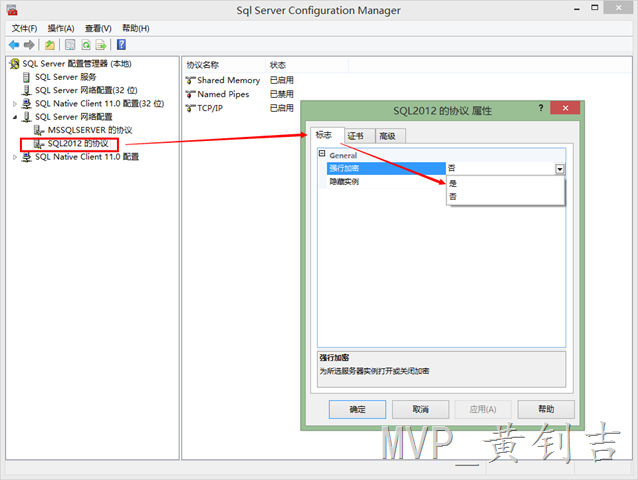Click the 协议名称 column header
Screen dimensions: 638x480
tap(224, 65)
